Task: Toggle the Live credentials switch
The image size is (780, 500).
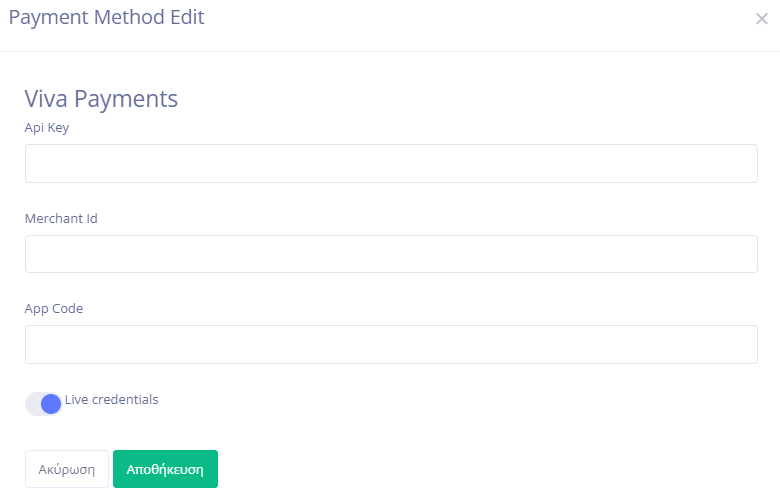Action: [44, 403]
